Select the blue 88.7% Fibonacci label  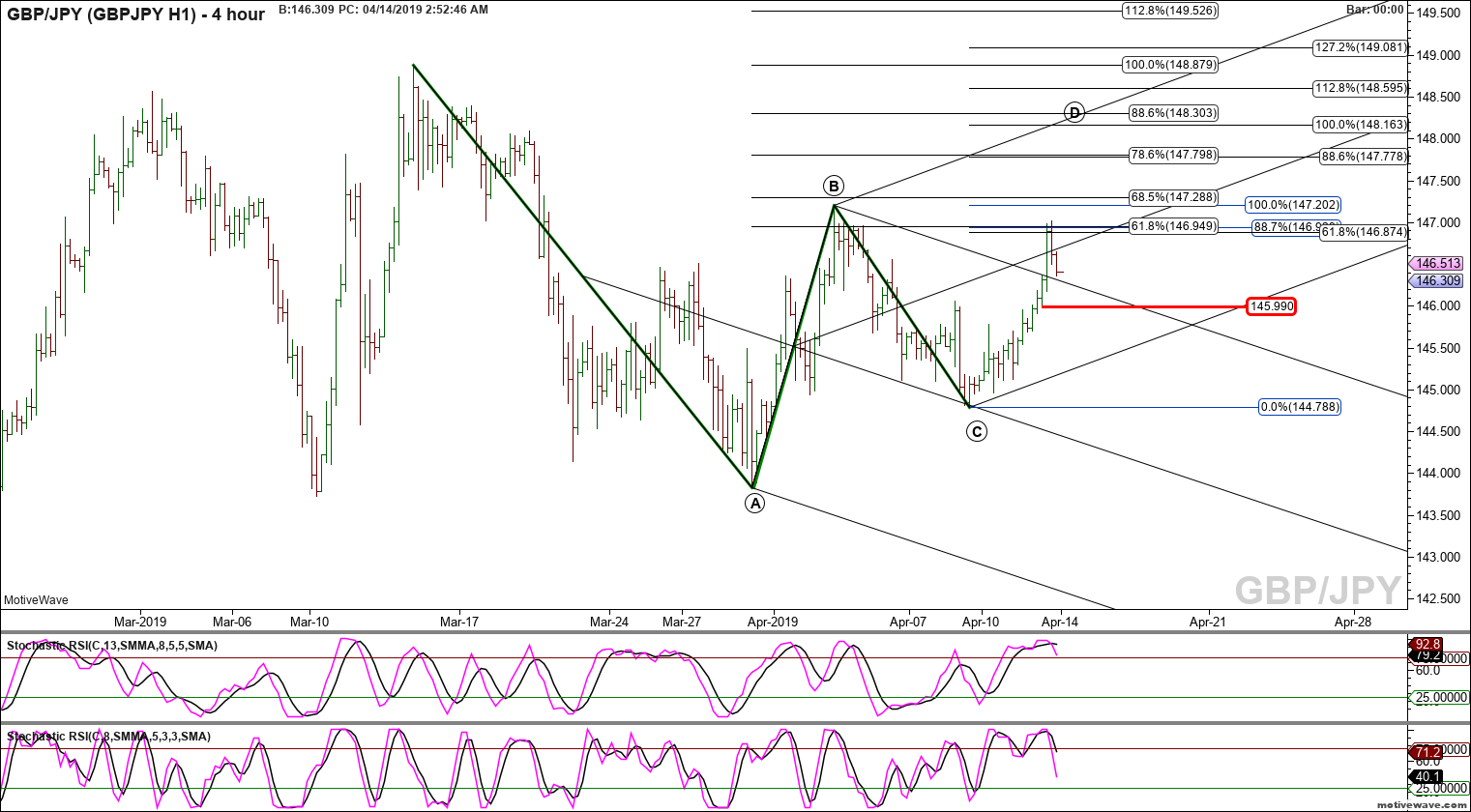click(x=1285, y=228)
